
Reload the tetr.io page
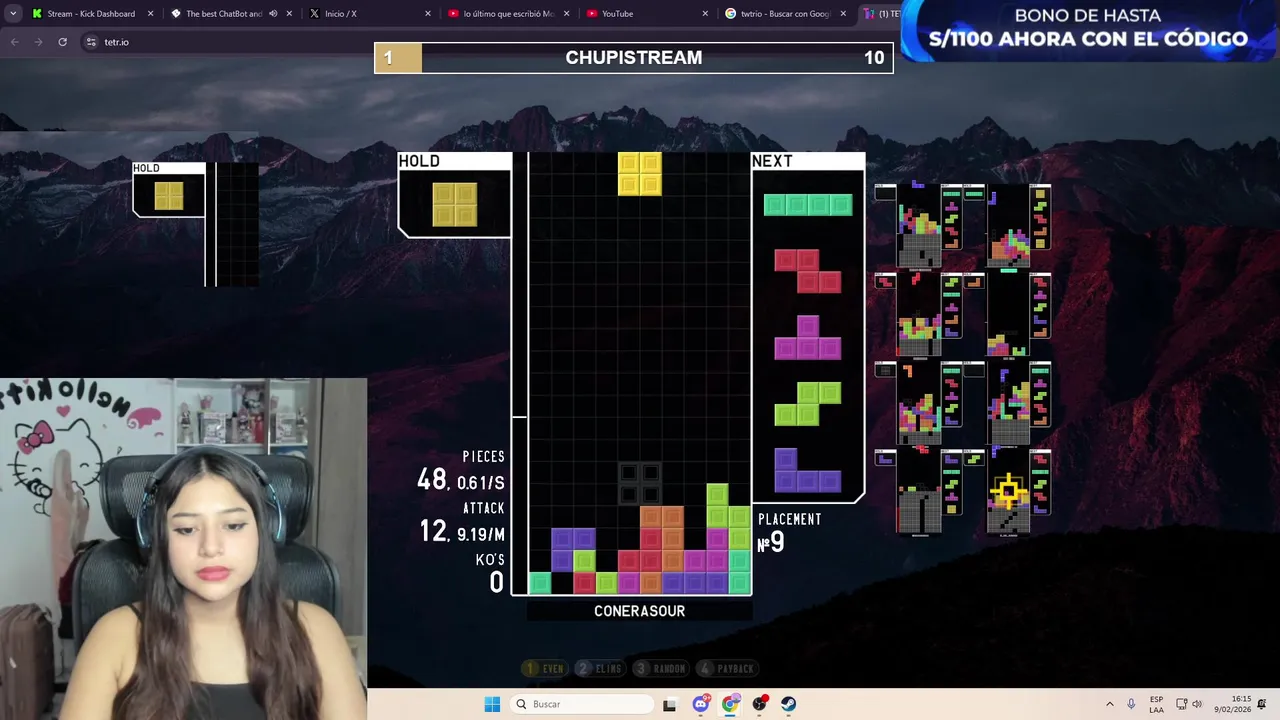[x=62, y=42]
